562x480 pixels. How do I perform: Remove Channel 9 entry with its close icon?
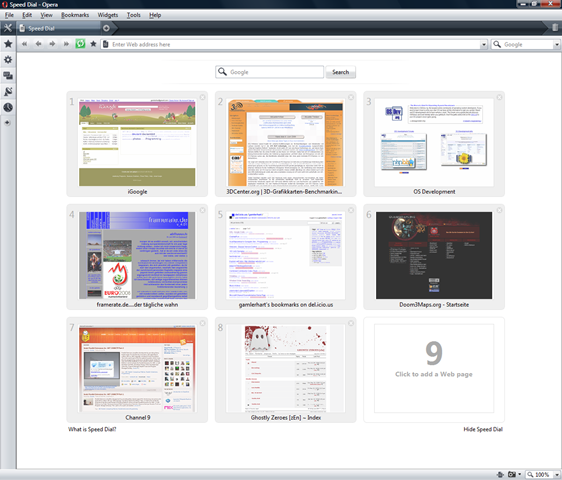[203, 323]
